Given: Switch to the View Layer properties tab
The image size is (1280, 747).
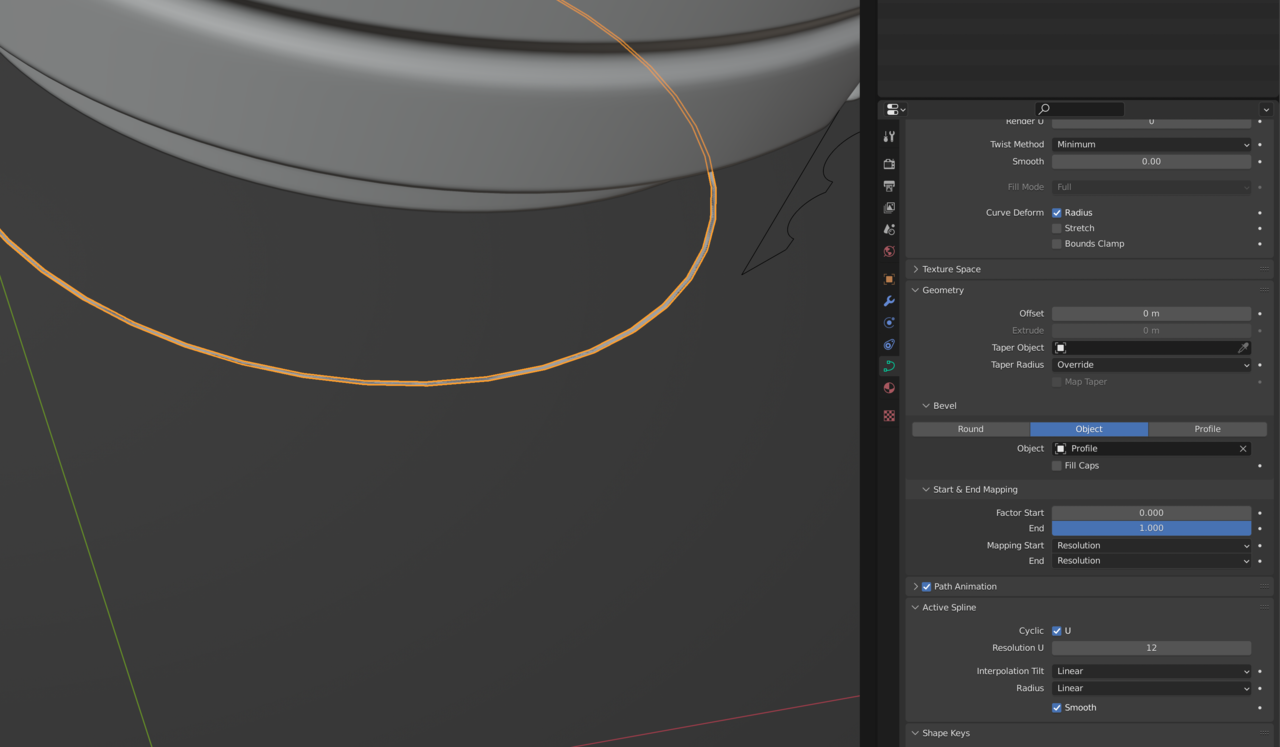Looking at the screenshot, I should (x=889, y=208).
